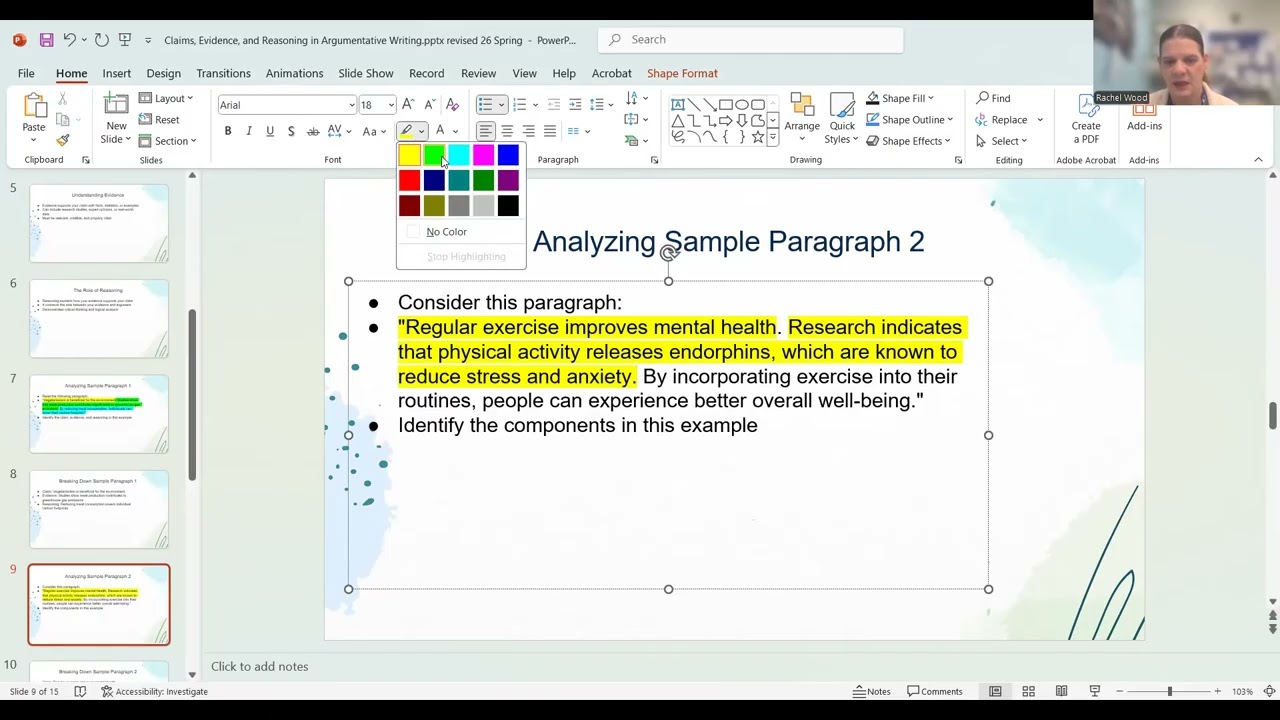
Task: Switch to the Shape Format tab
Action: coord(682,73)
